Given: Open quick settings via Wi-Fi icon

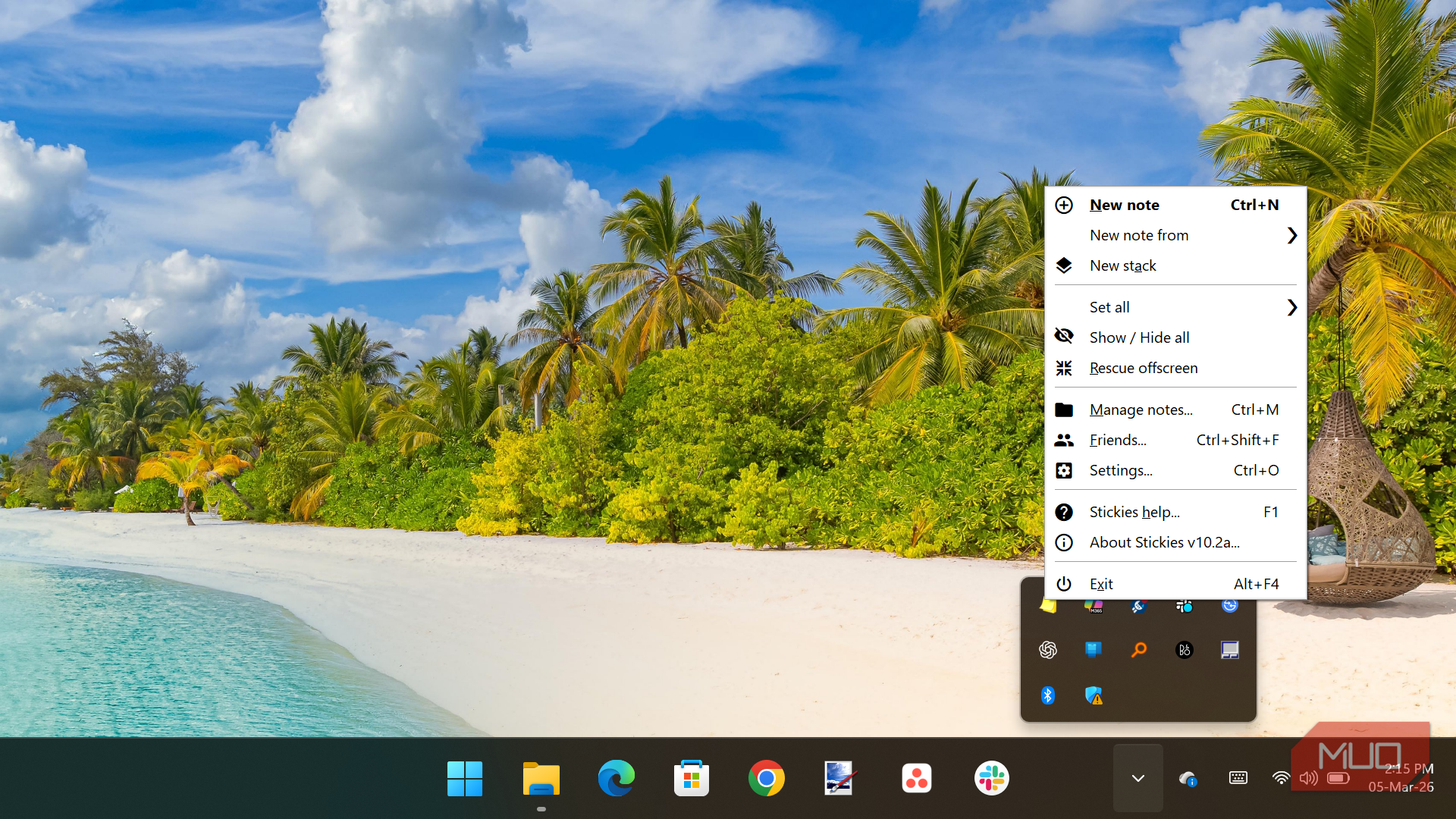Looking at the screenshot, I should click(x=1281, y=778).
